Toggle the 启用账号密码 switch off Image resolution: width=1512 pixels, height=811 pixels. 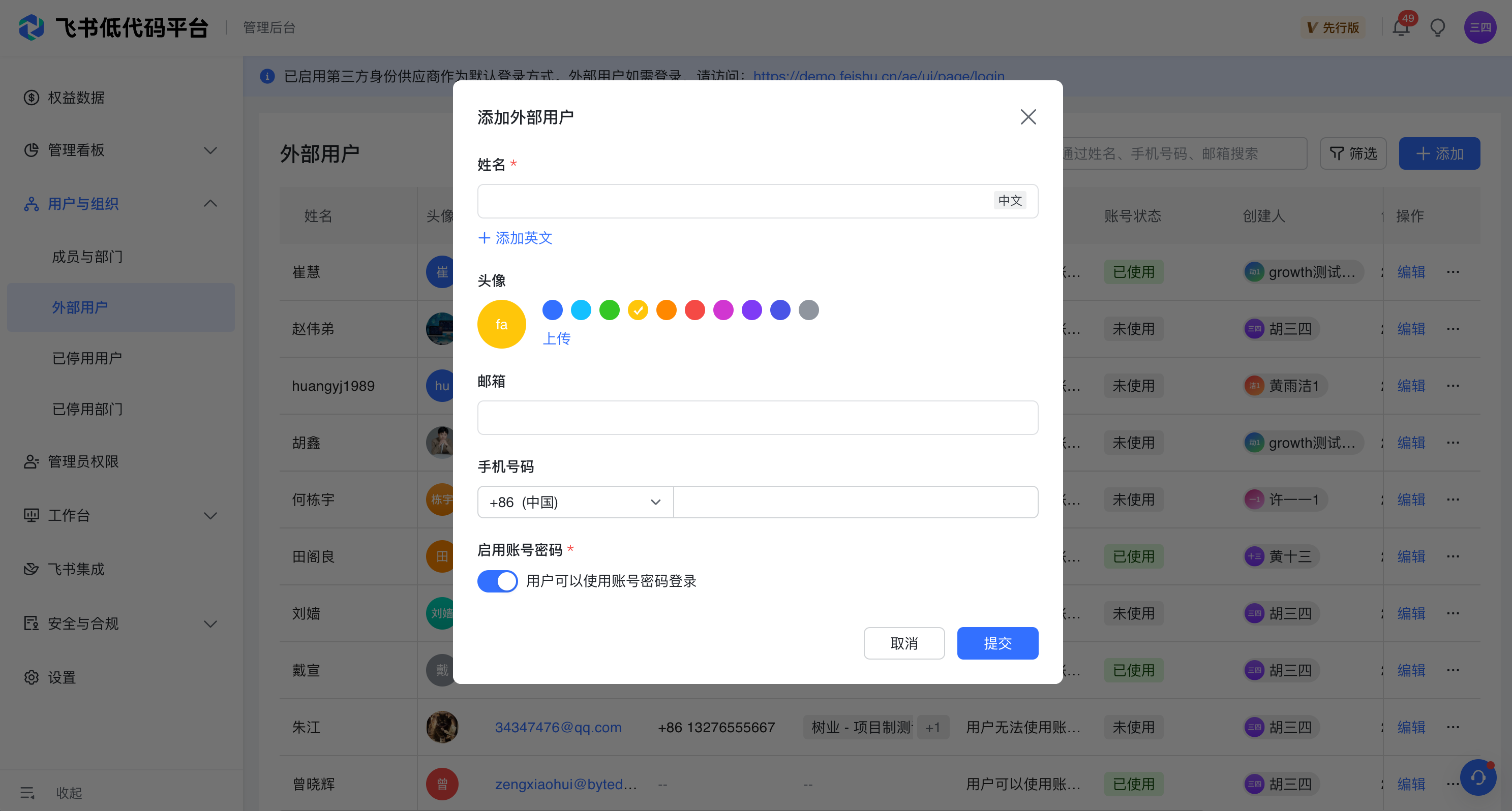(497, 581)
